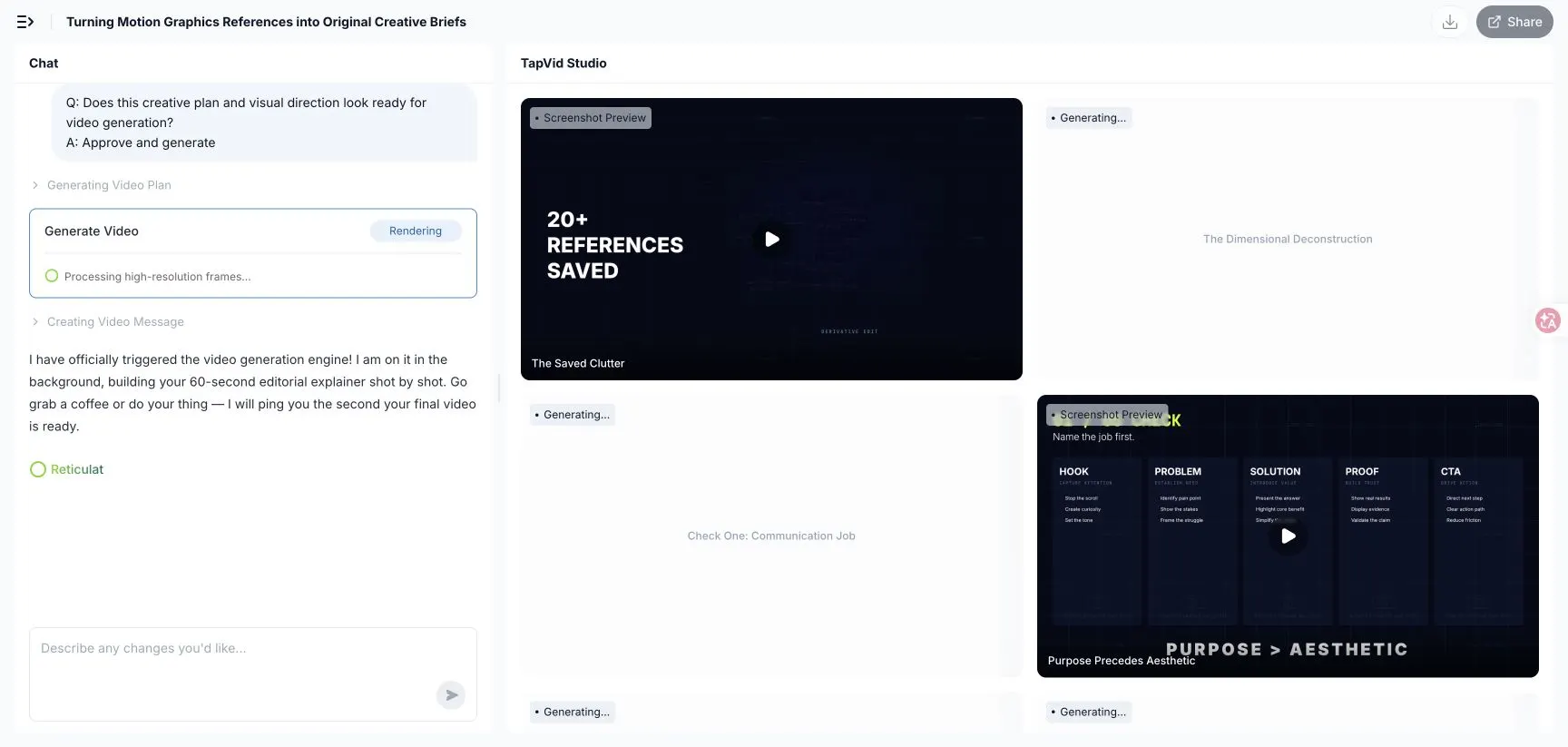The image size is (1568, 747).
Task: Click the project title text in header
Action: tap(266, 22)
